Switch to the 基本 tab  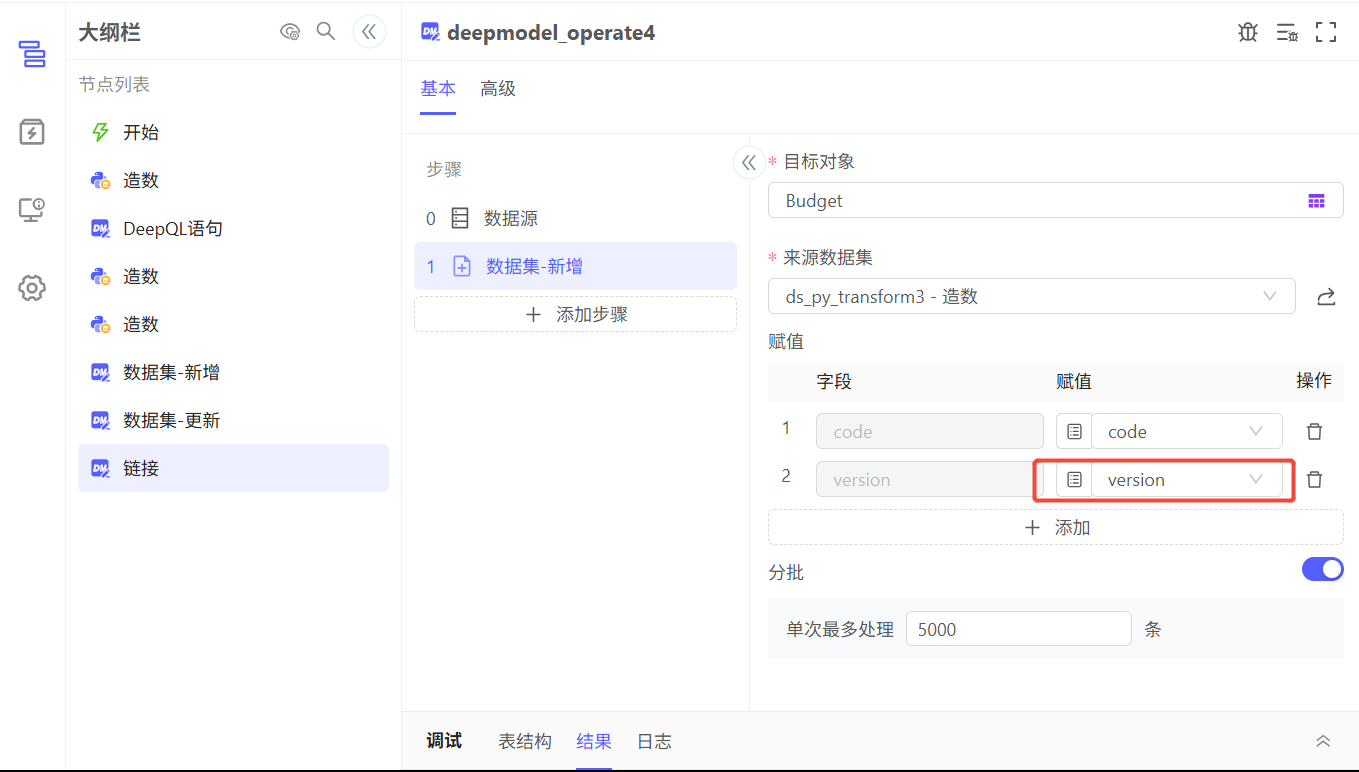click(438, 89)
